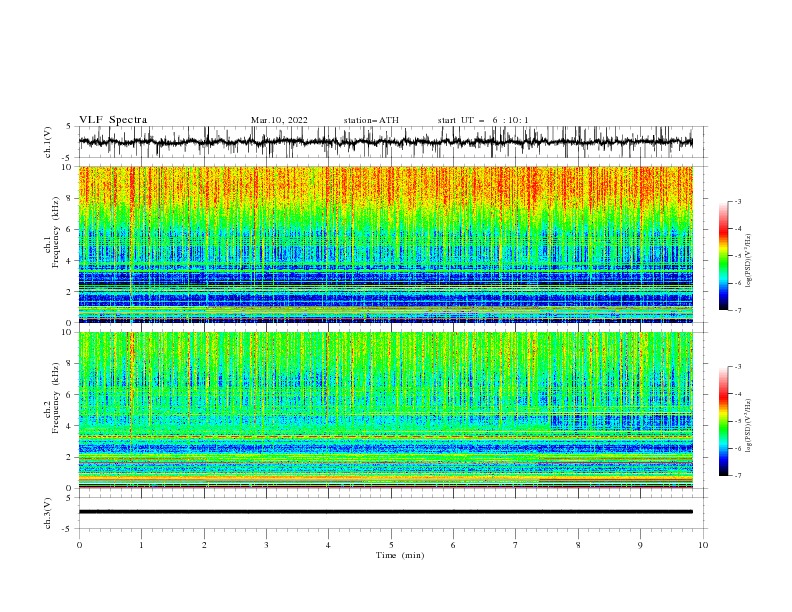Screen dimensions: 792x612
Task: Click the '-3' value on ch.1 color bar
Action: tap(737, 201)
